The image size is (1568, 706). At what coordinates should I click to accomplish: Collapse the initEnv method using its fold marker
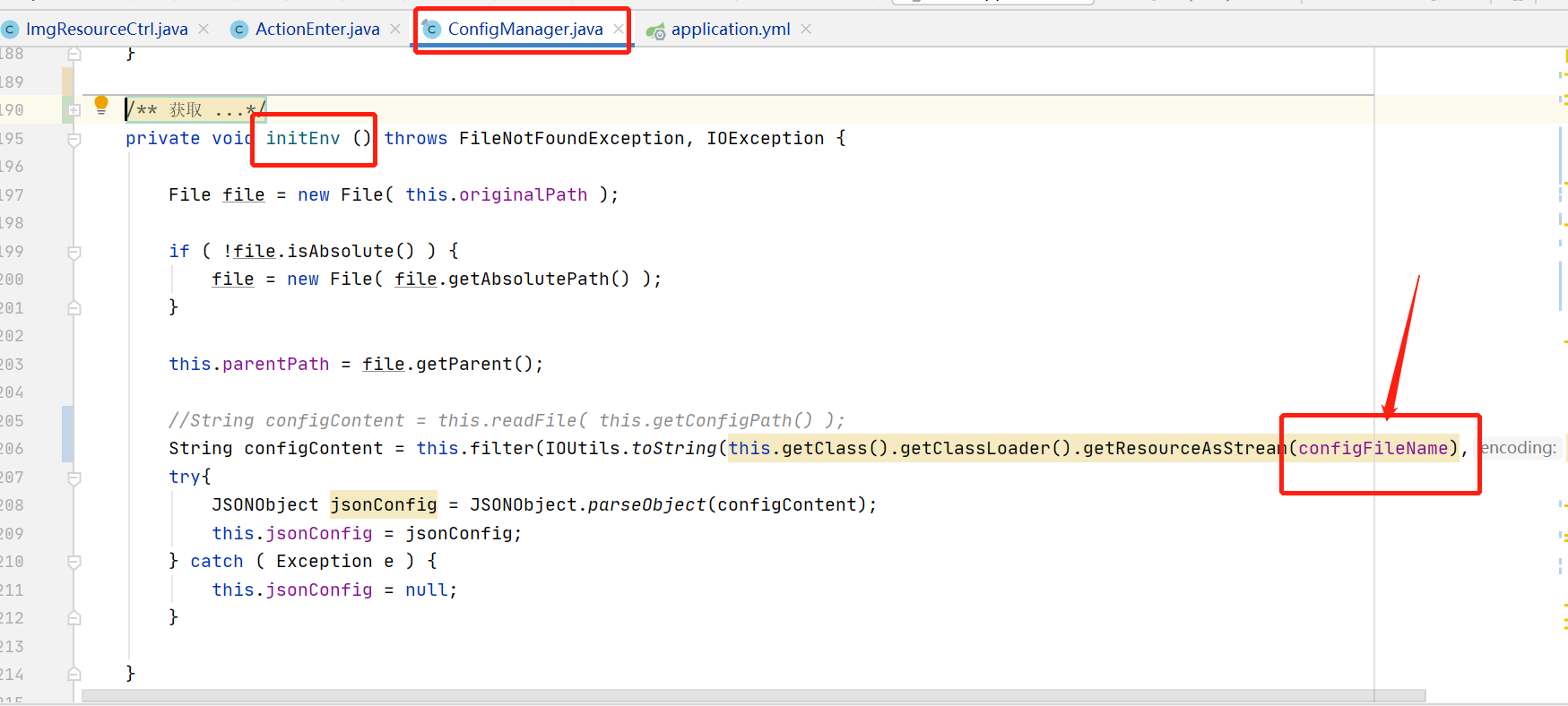pyautogui.click(x=74, y=139)
